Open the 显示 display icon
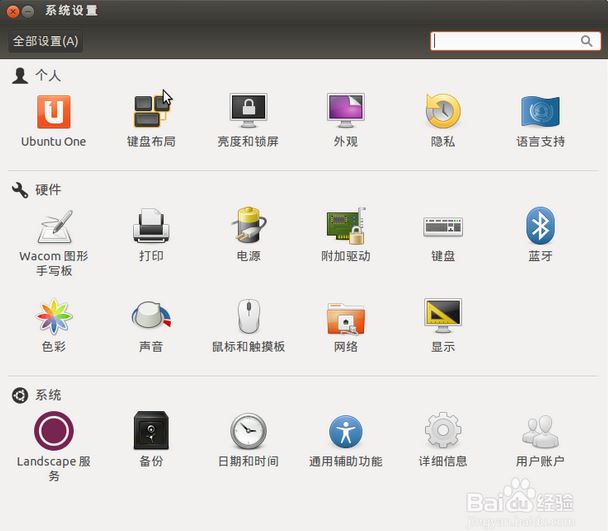Screen dimensions: 608x531 443,315
